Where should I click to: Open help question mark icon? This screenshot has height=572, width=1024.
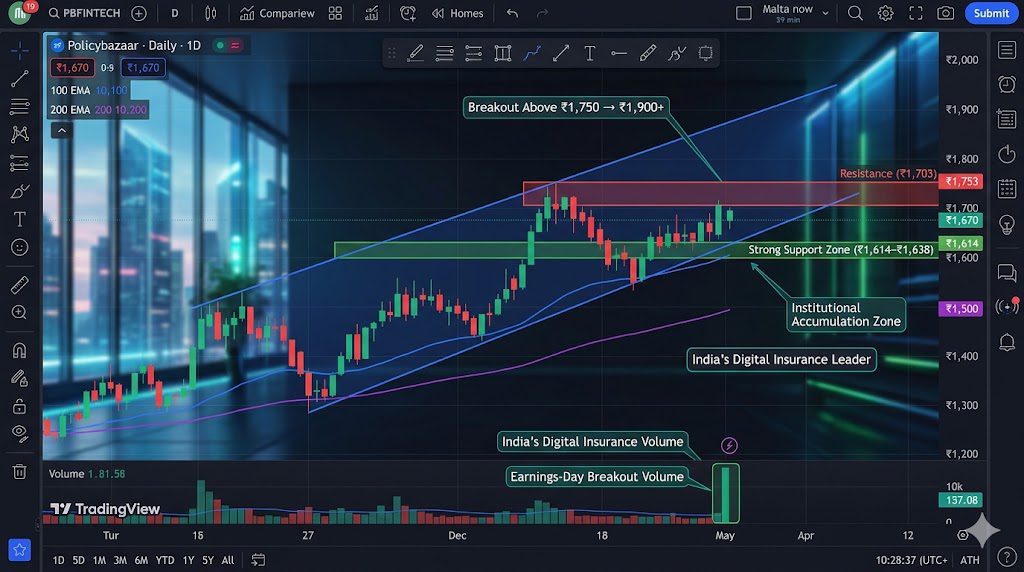tap(1006, 556)
